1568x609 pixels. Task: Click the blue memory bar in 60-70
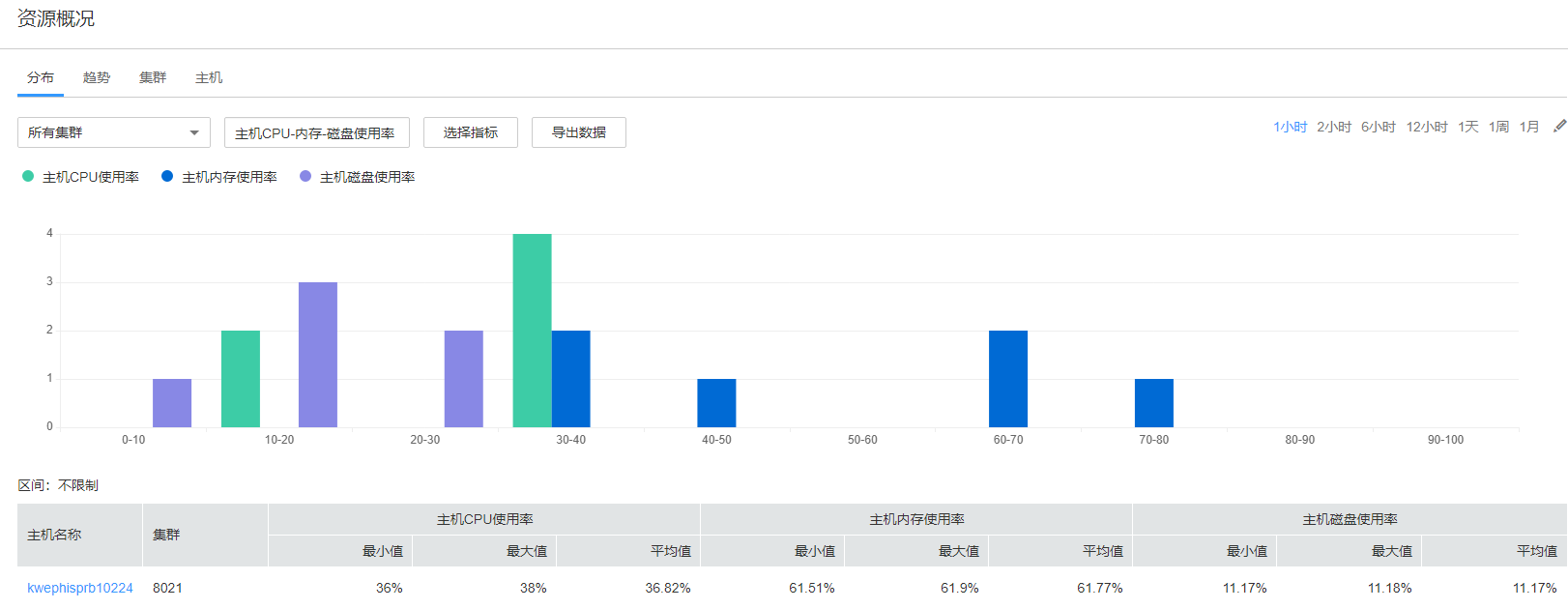1007,379
